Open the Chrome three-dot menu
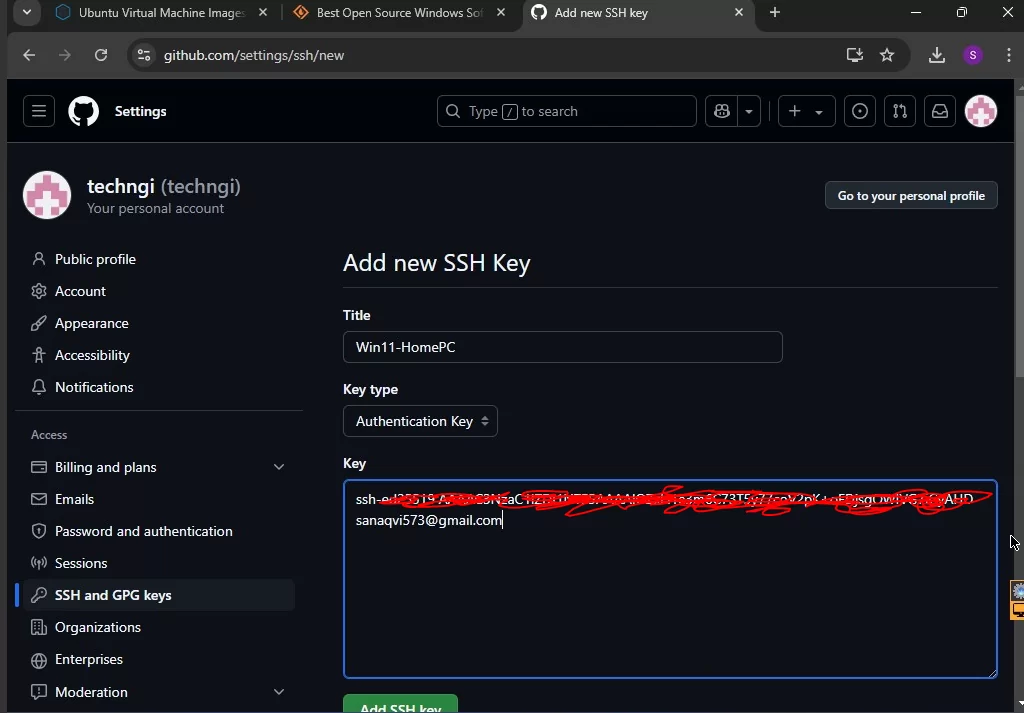The width and height of the screenshot is (1024, 713). pyautogui.click(x=1009, y=55)
